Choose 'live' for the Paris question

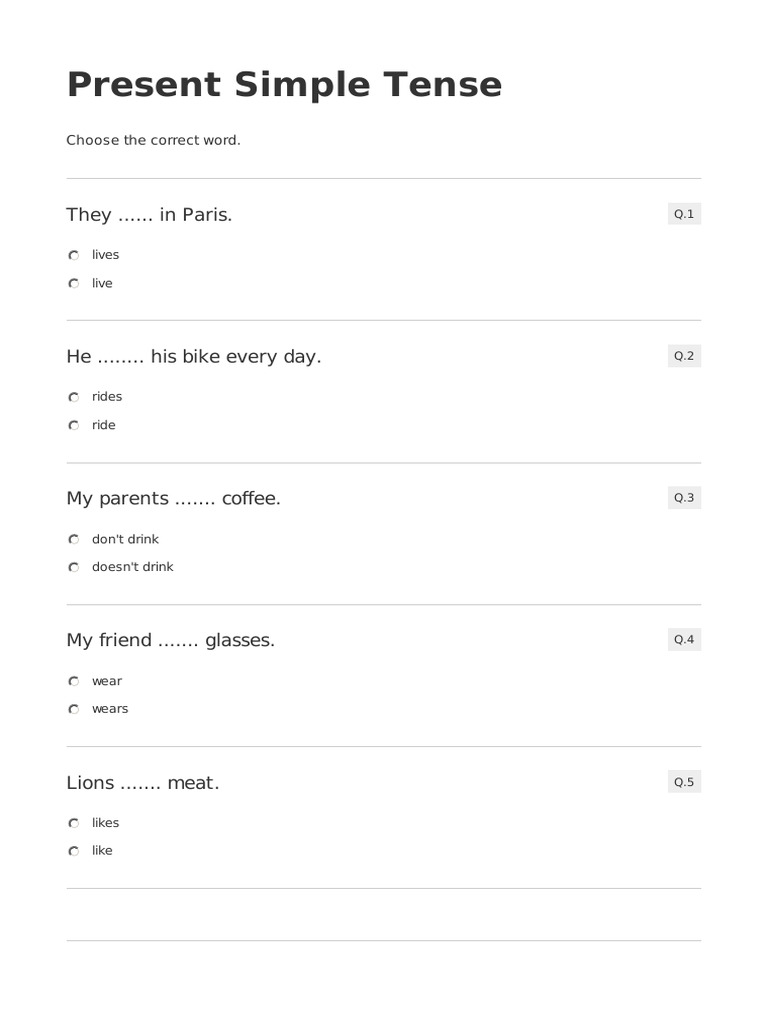[74, 283]
